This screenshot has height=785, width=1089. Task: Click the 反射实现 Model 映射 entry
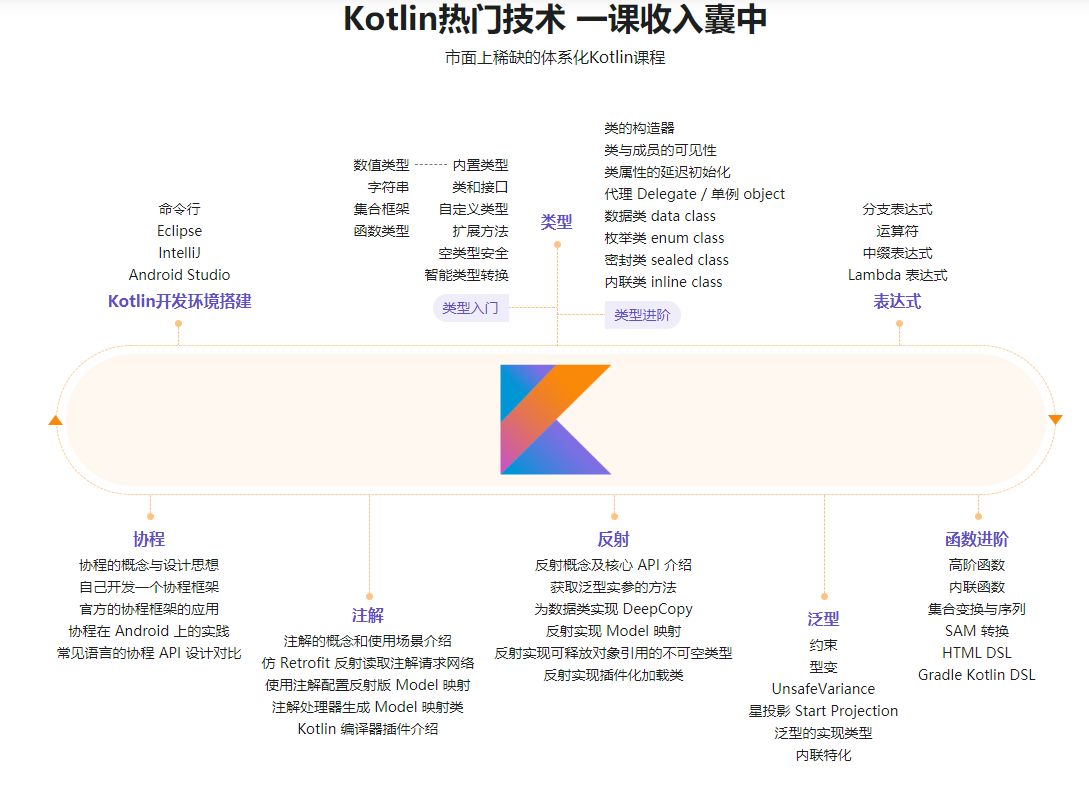613,631
